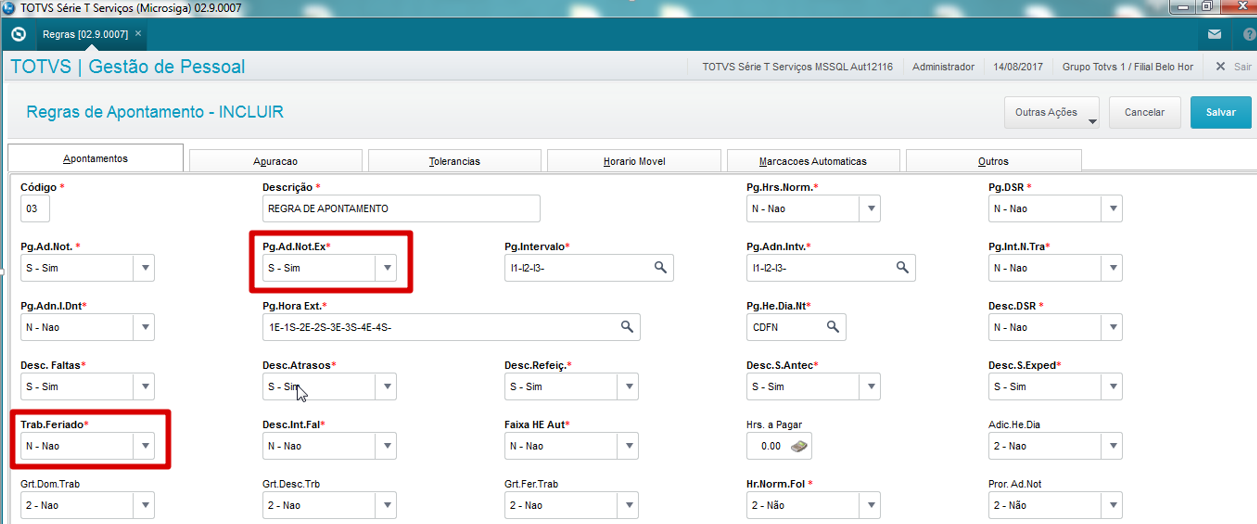Viewport: 1257px width, 524px height.
Task: Open lookup magnifier for Pg.Adn.Intv.
Action: point(902,267)
